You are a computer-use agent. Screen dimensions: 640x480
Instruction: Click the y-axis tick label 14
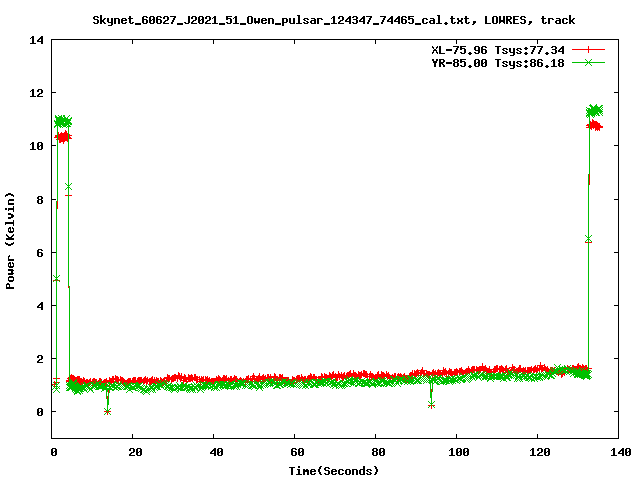(x=37, y=40)
